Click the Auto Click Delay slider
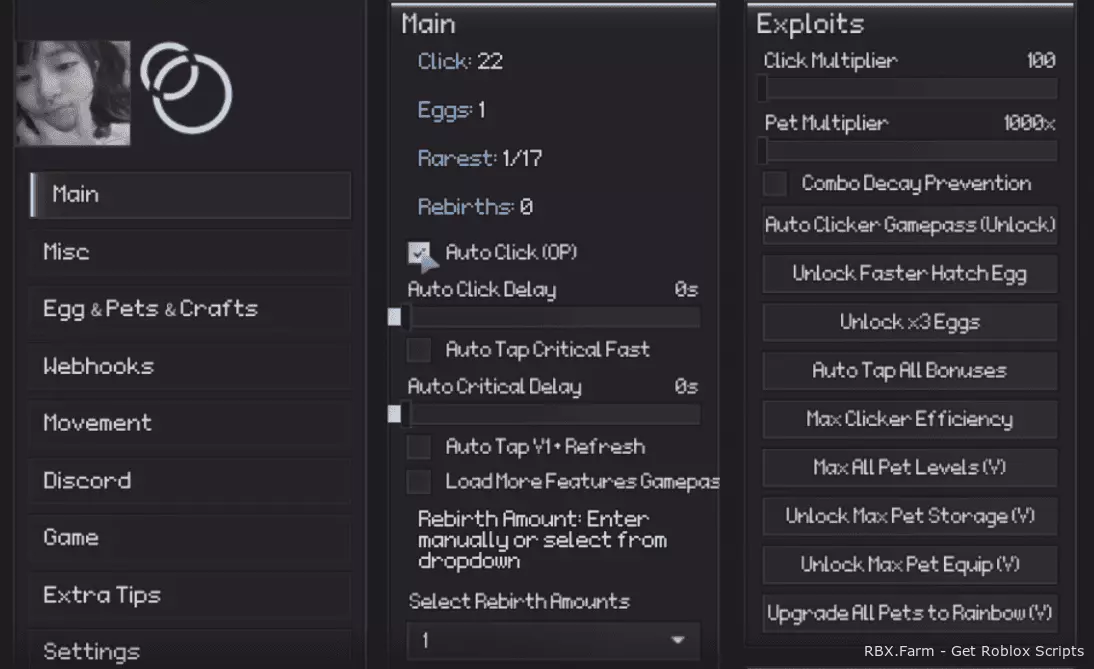The width and height of the screenshot is (1094, 669). tap(553, 317)
